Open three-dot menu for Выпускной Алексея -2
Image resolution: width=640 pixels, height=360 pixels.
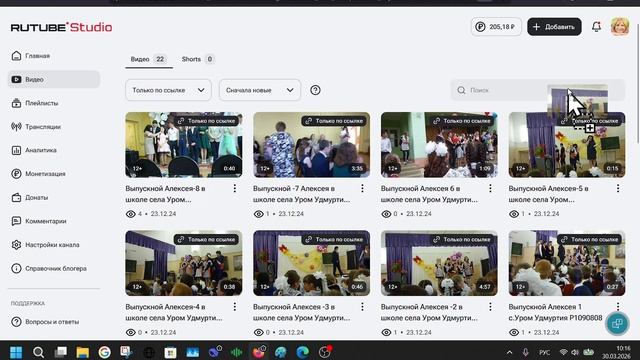tap(490, 307)
